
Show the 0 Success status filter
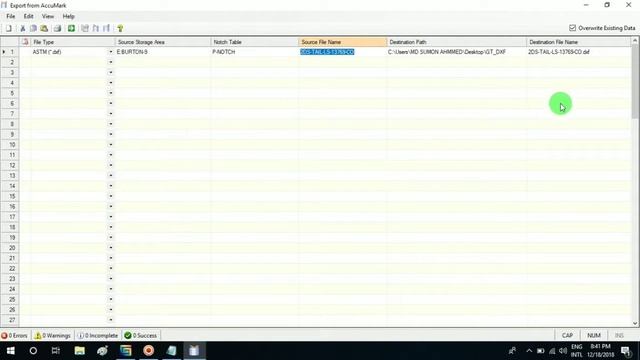point(140,336)
